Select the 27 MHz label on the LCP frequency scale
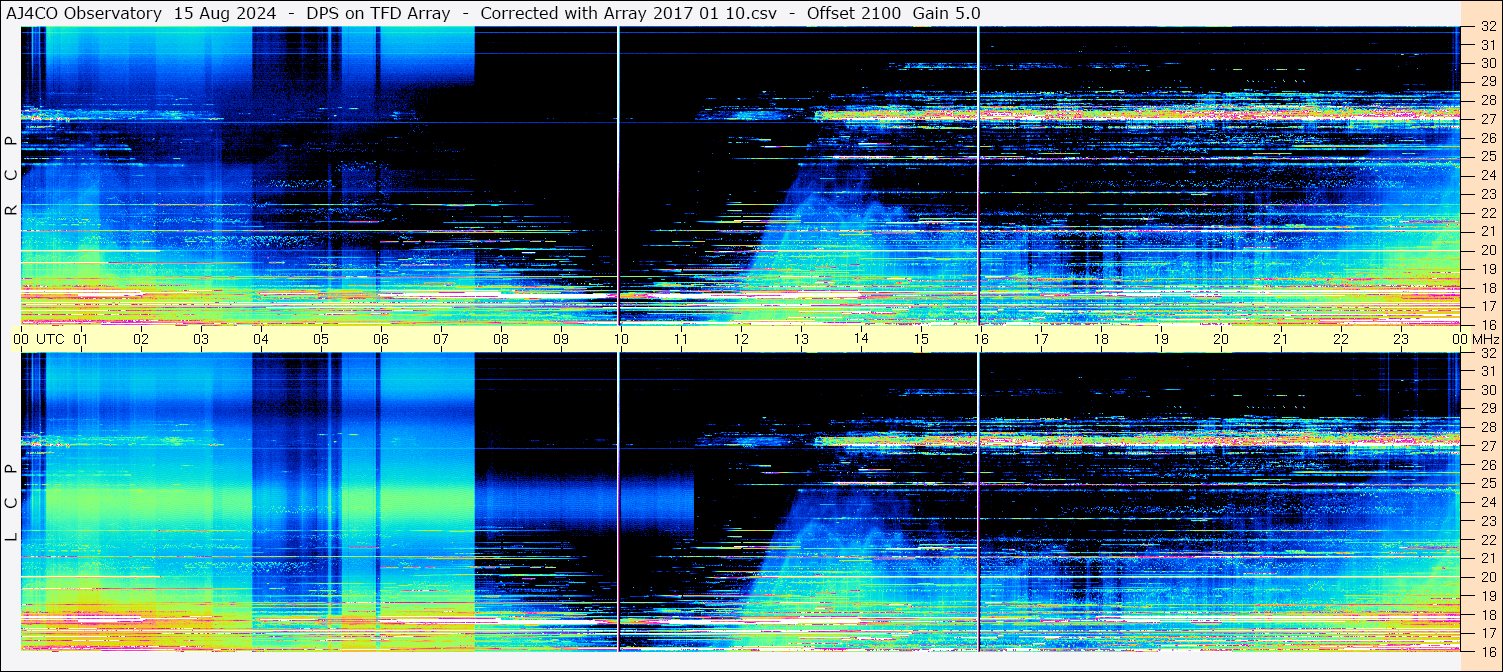1503x672 pixels. click(x=1487, y=446)
